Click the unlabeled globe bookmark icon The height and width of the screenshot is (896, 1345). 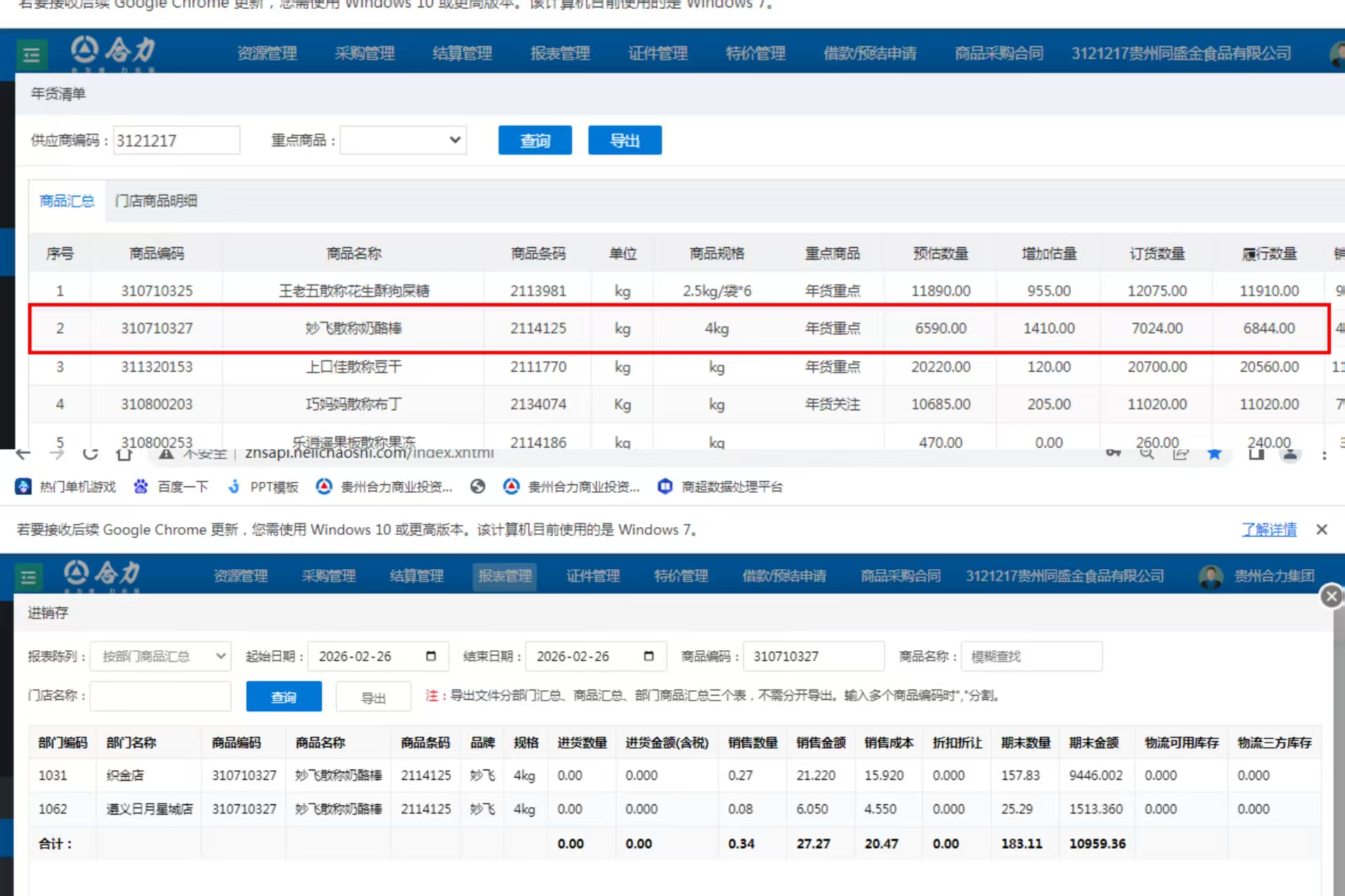(478, 487)
